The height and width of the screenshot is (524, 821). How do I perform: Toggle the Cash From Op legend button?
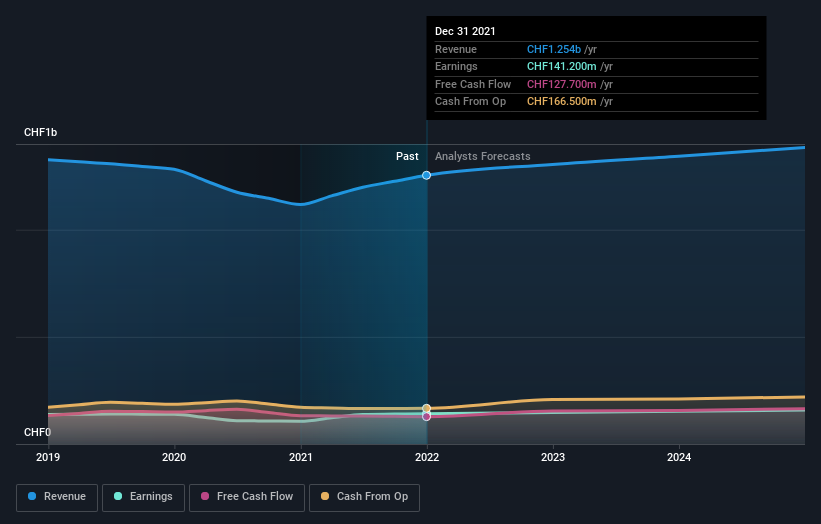click(x=364, y=497)
